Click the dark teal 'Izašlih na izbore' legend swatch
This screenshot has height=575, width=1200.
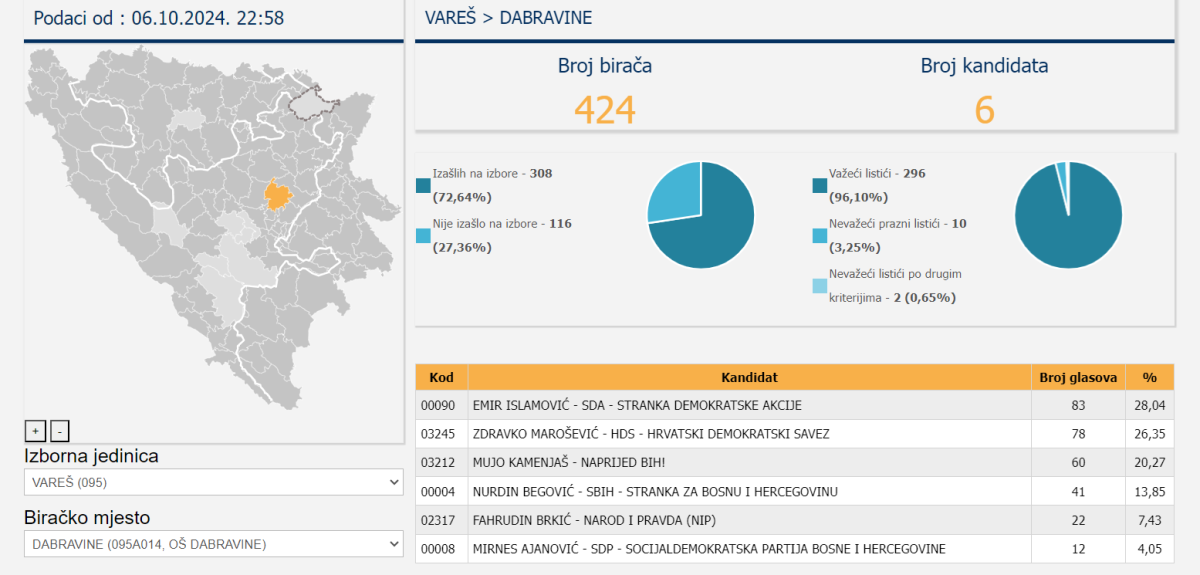tap(423, 185)
